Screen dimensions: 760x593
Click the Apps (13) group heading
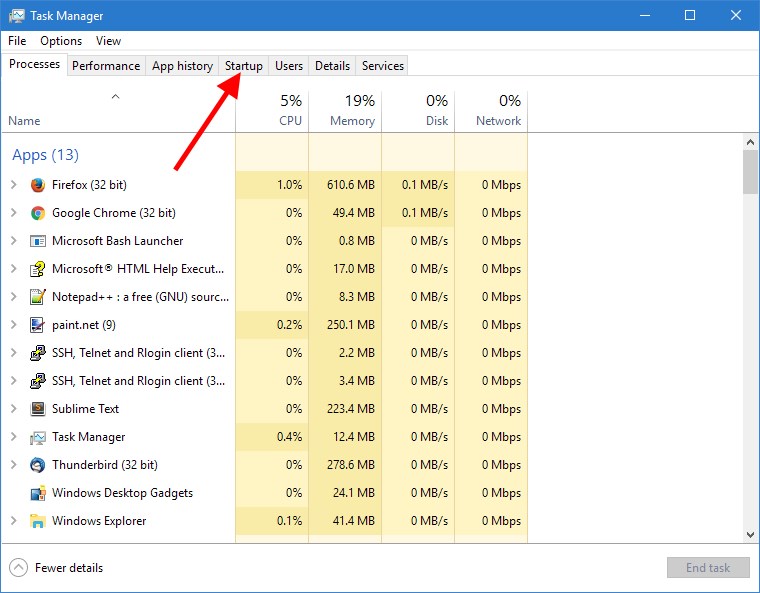click(x=45, y=155)
